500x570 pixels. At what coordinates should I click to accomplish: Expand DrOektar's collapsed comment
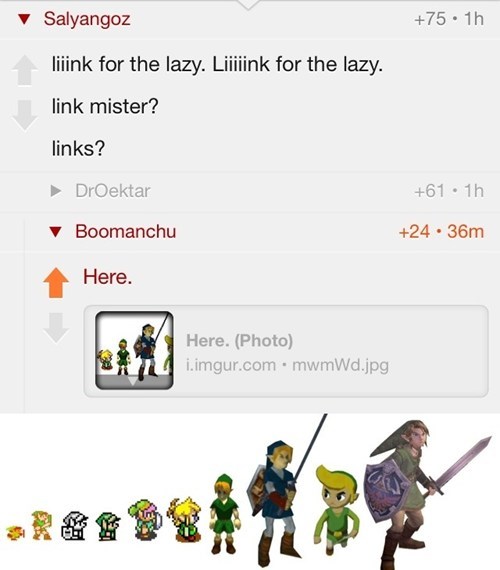pos(56,191)
